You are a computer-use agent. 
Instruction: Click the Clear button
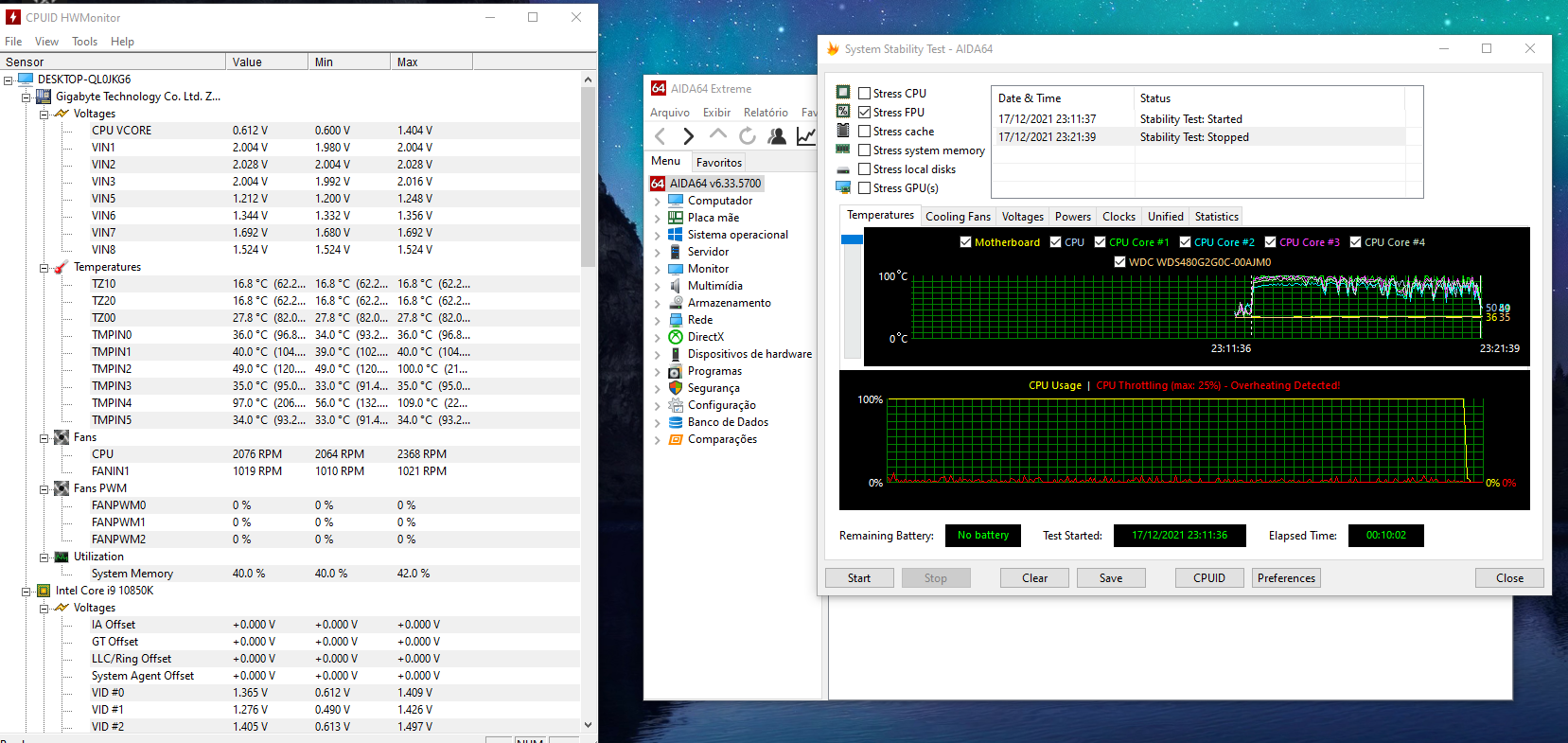(x=1034, y=578)
